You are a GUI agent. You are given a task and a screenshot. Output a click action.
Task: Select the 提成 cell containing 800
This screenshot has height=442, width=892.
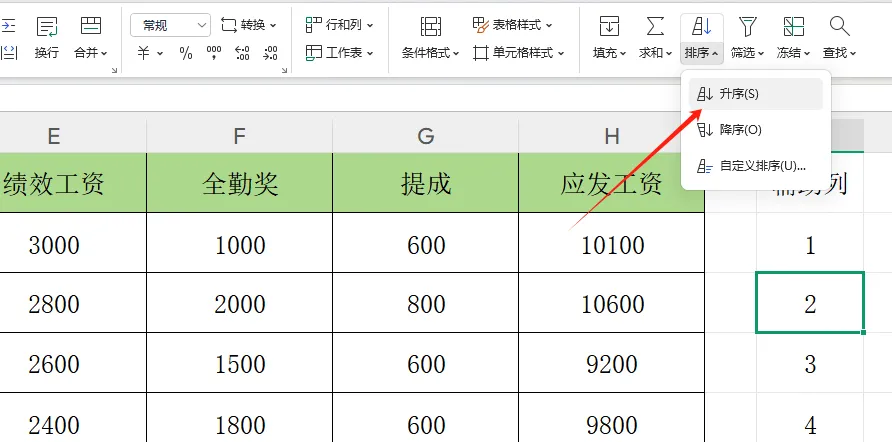click(426, 303)
